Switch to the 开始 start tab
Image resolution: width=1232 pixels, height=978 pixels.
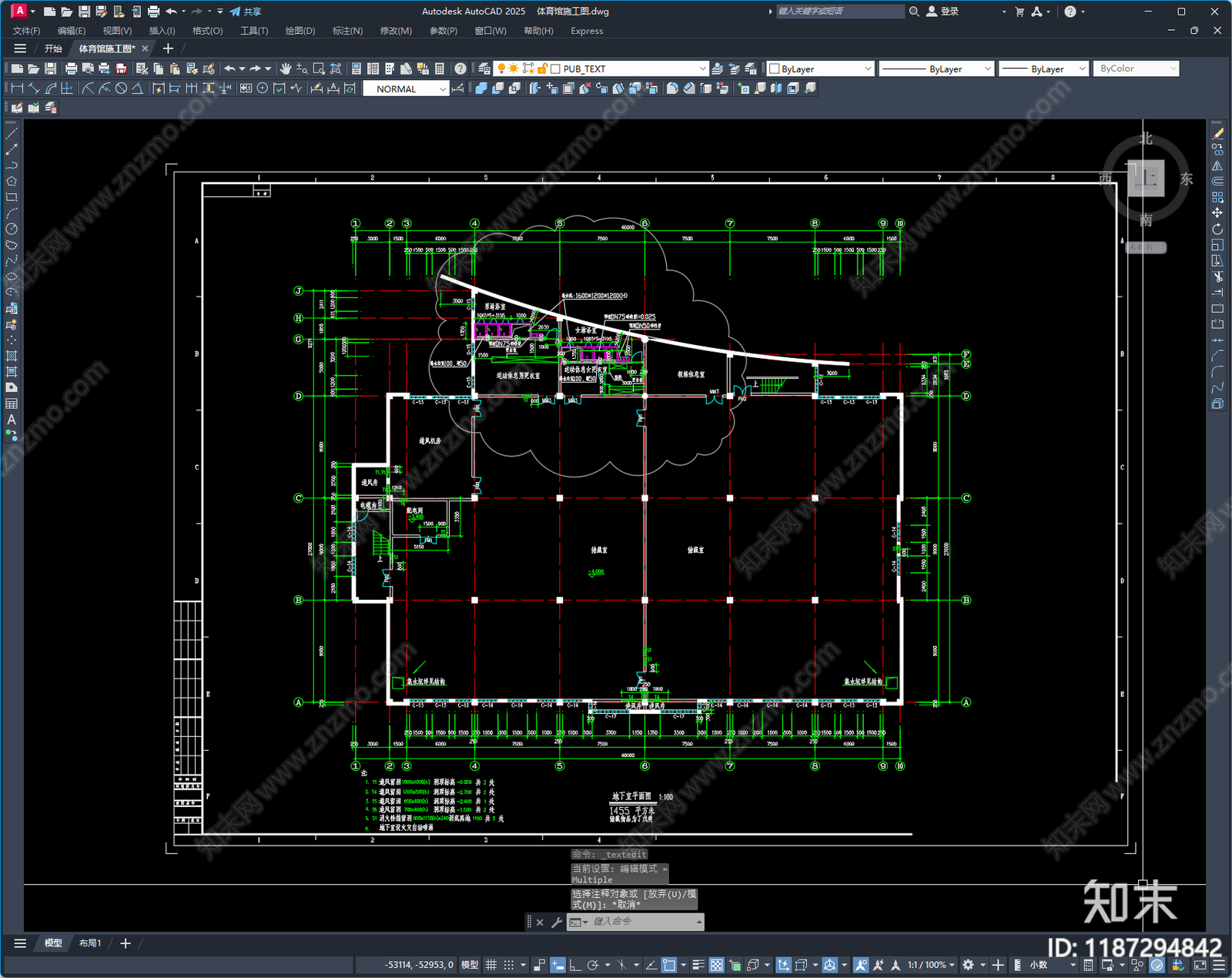pos(53,49)
